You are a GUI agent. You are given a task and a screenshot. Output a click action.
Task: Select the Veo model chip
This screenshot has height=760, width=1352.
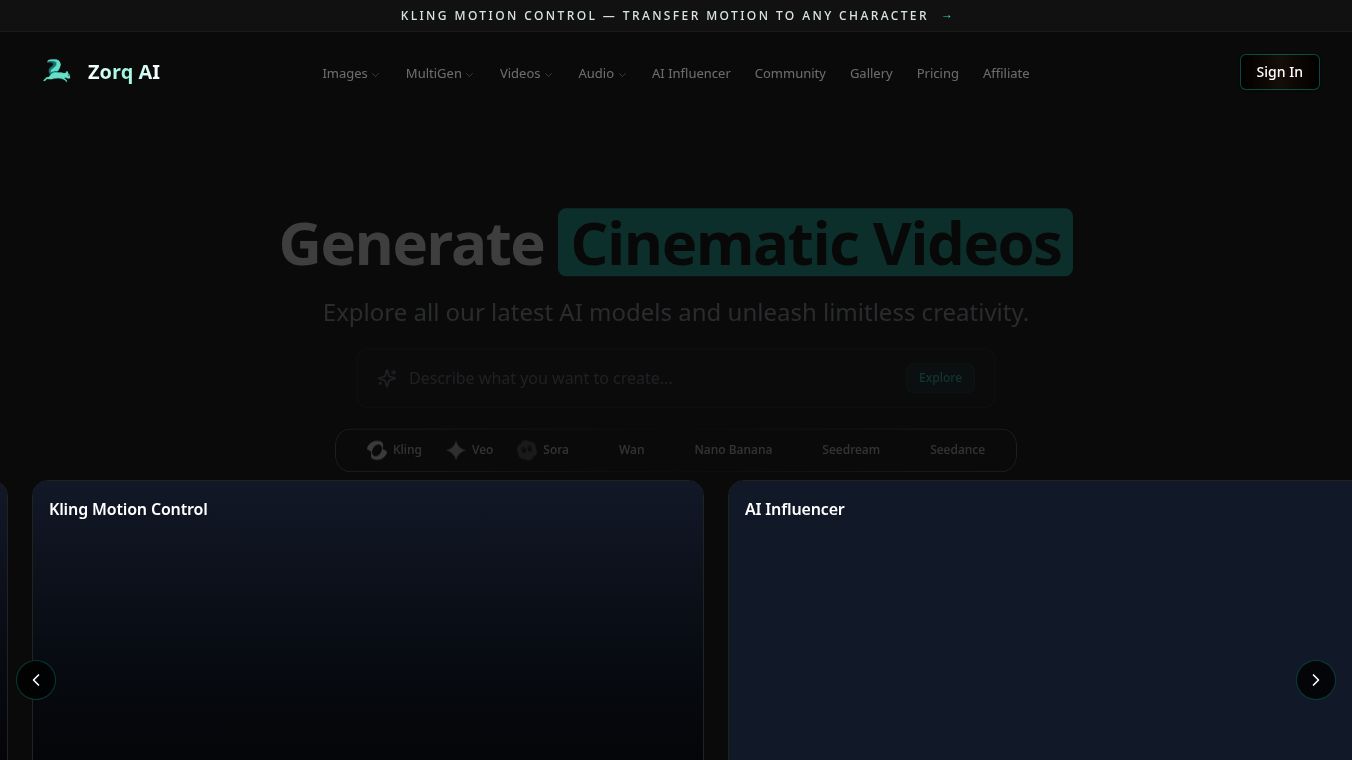click(x=470, y=450)
